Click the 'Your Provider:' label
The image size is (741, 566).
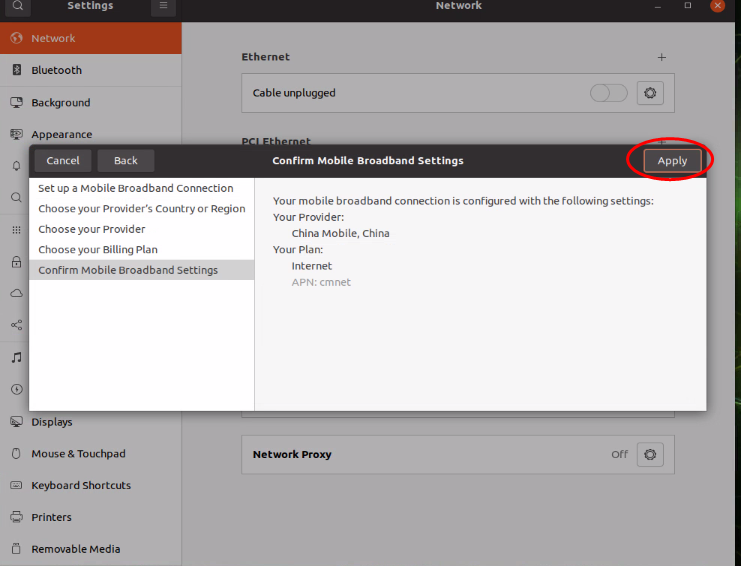[308, 217]
